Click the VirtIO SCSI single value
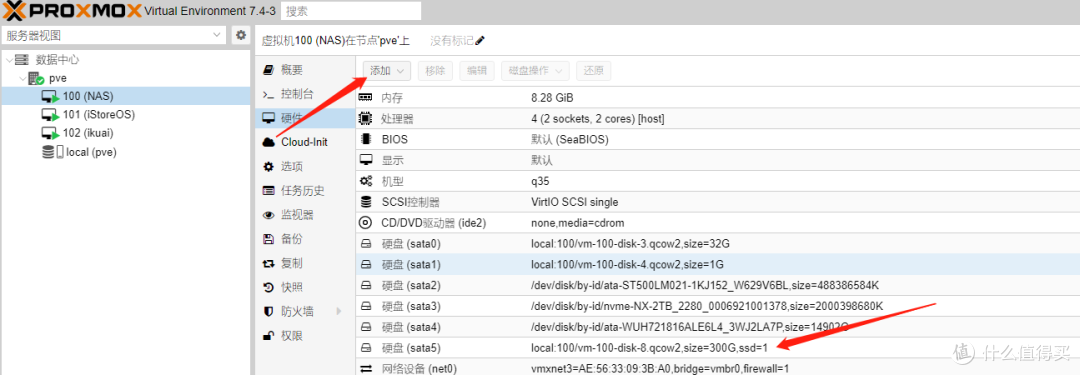1080x375 pixels. [x=574, y=202]
